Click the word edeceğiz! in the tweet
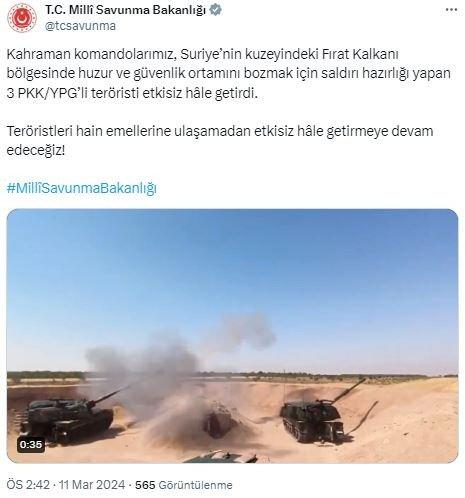Image resolution: width=465 pixels, height=498 pixels. (36, 151)
